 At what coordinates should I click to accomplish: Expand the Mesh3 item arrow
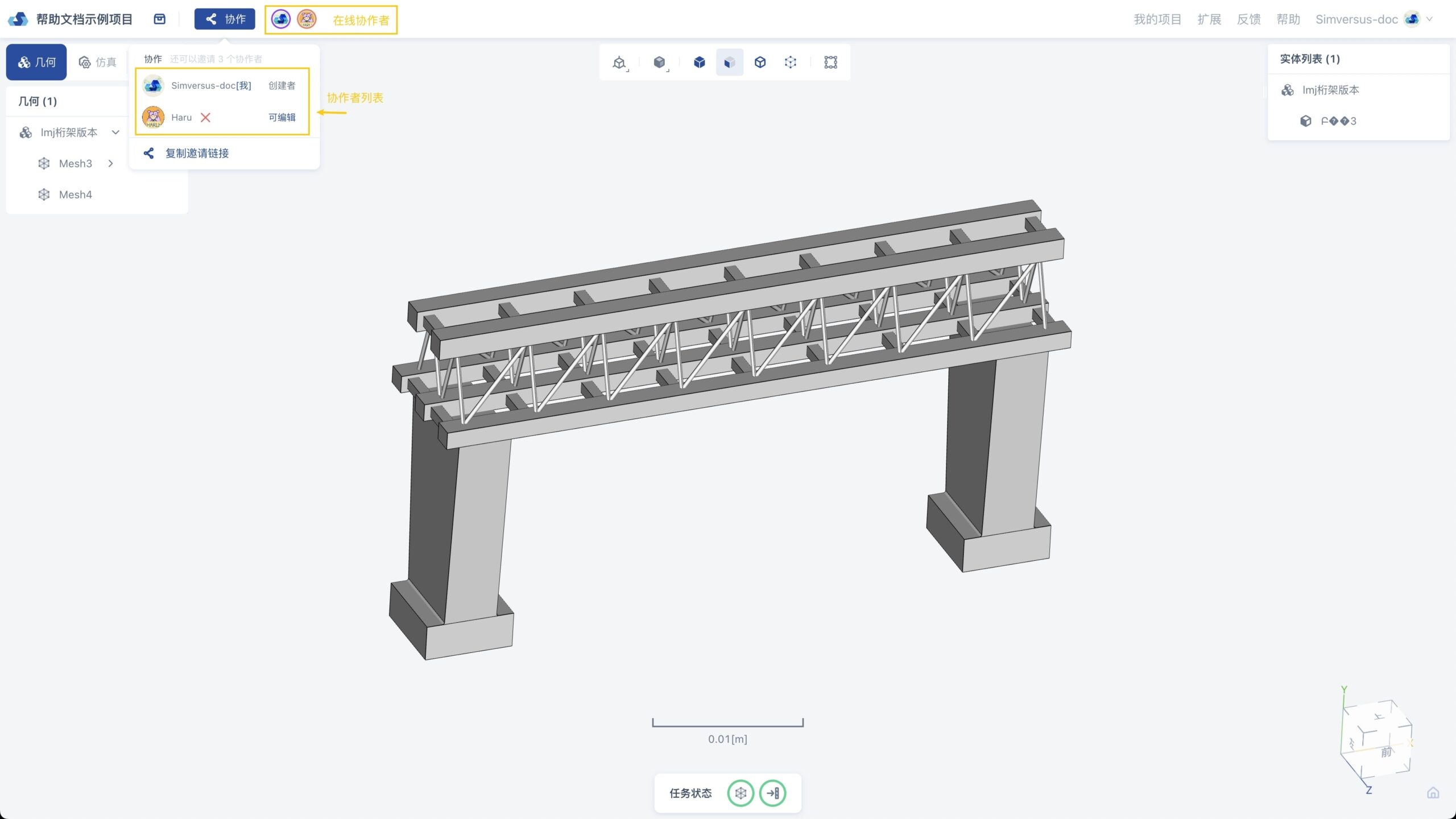[111, 164]
